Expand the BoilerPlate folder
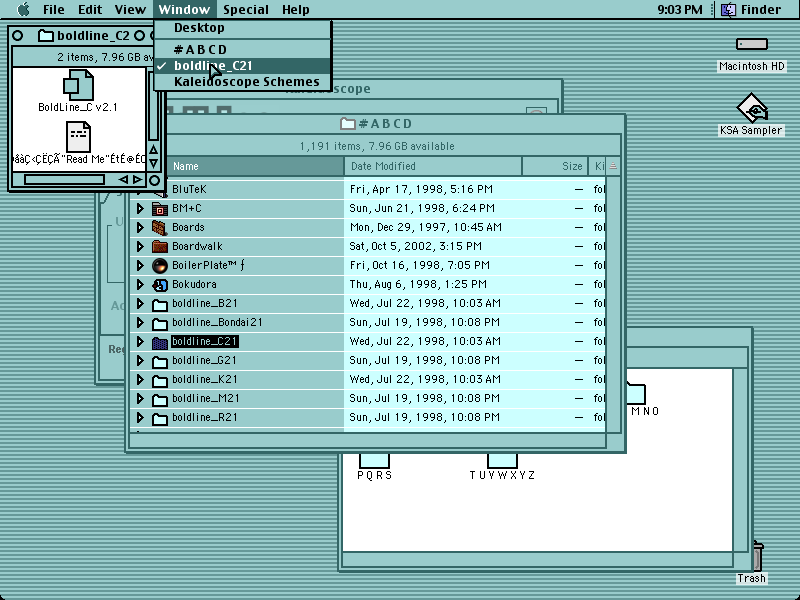Screen dimensions: 800x600 click(140, 265)
